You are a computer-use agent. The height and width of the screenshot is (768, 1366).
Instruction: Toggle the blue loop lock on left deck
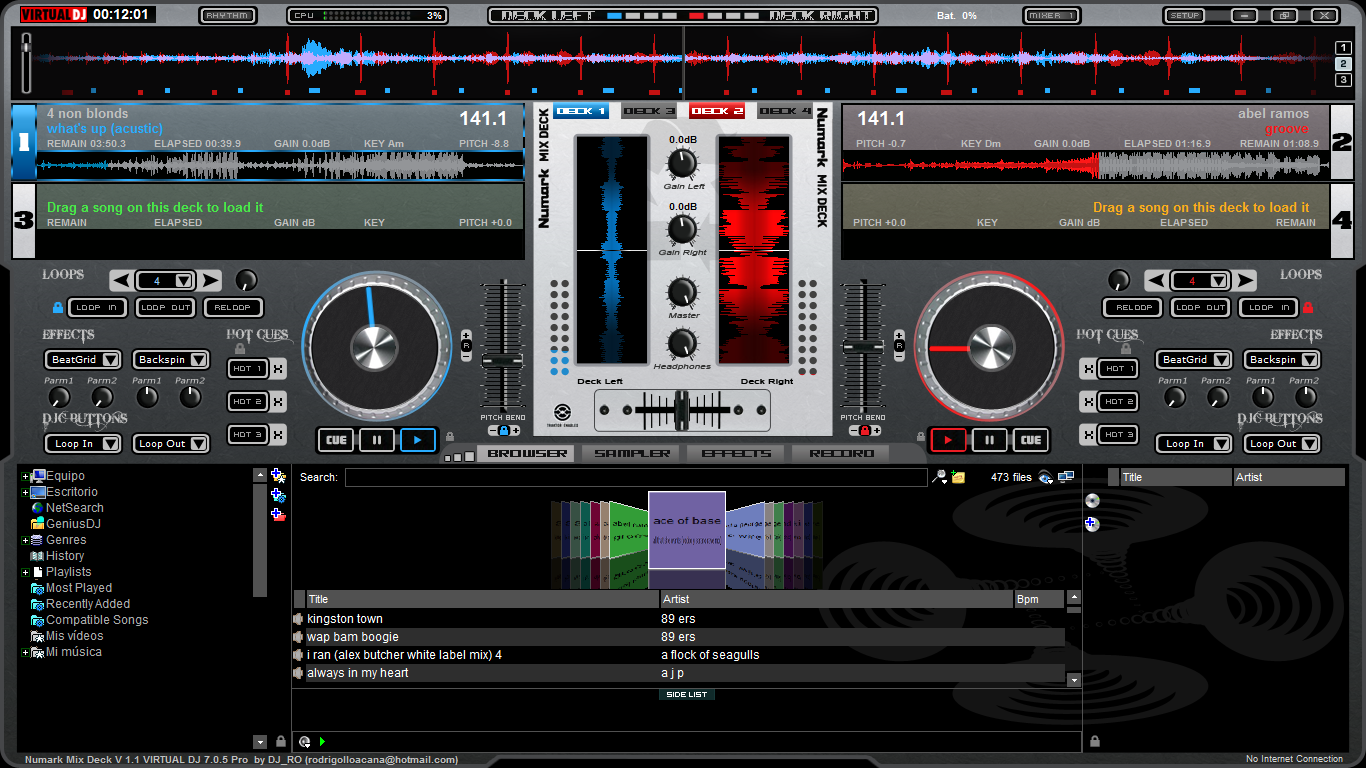coord(57,308)
